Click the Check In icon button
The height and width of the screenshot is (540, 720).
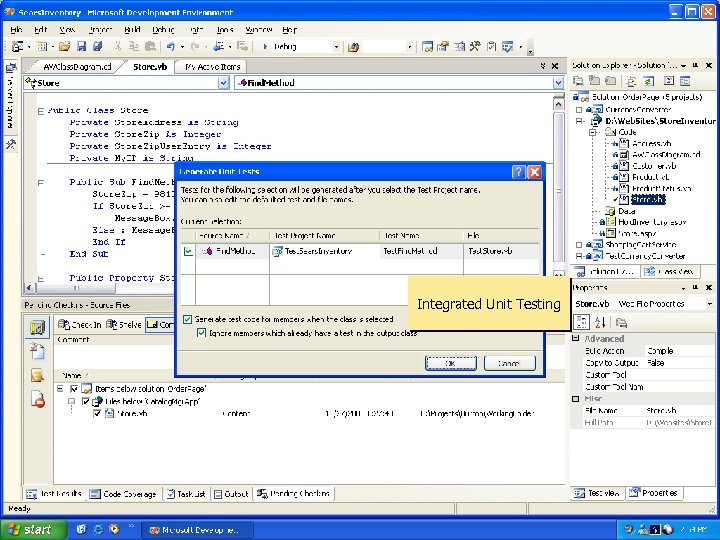click(79, 325)
